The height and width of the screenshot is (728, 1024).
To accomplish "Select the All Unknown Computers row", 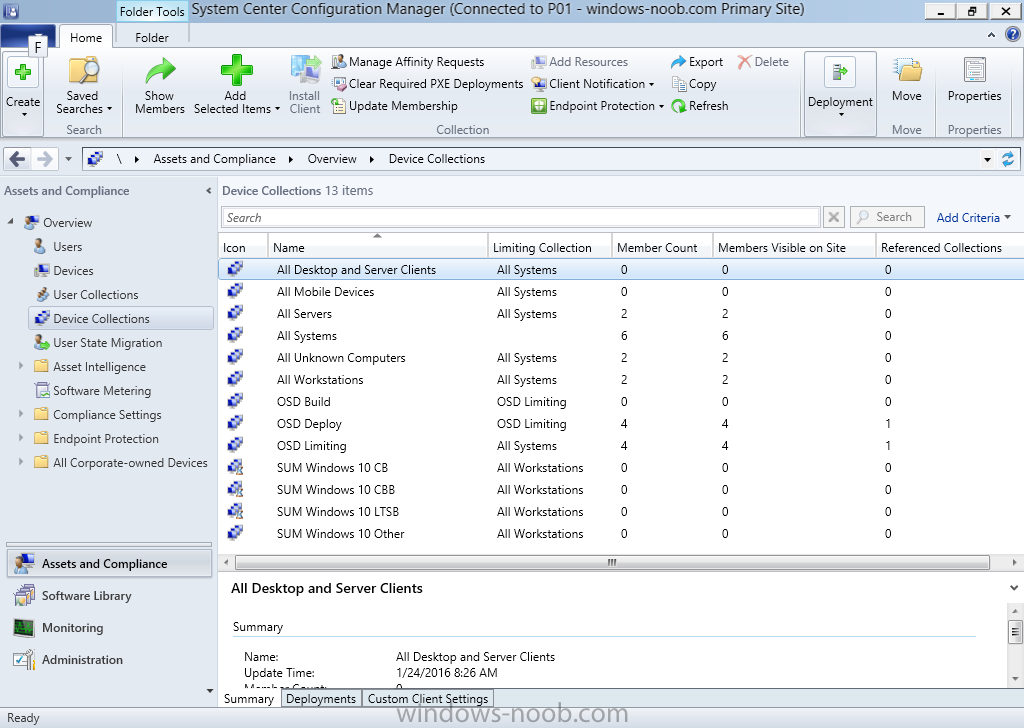I will coord(620,358).
